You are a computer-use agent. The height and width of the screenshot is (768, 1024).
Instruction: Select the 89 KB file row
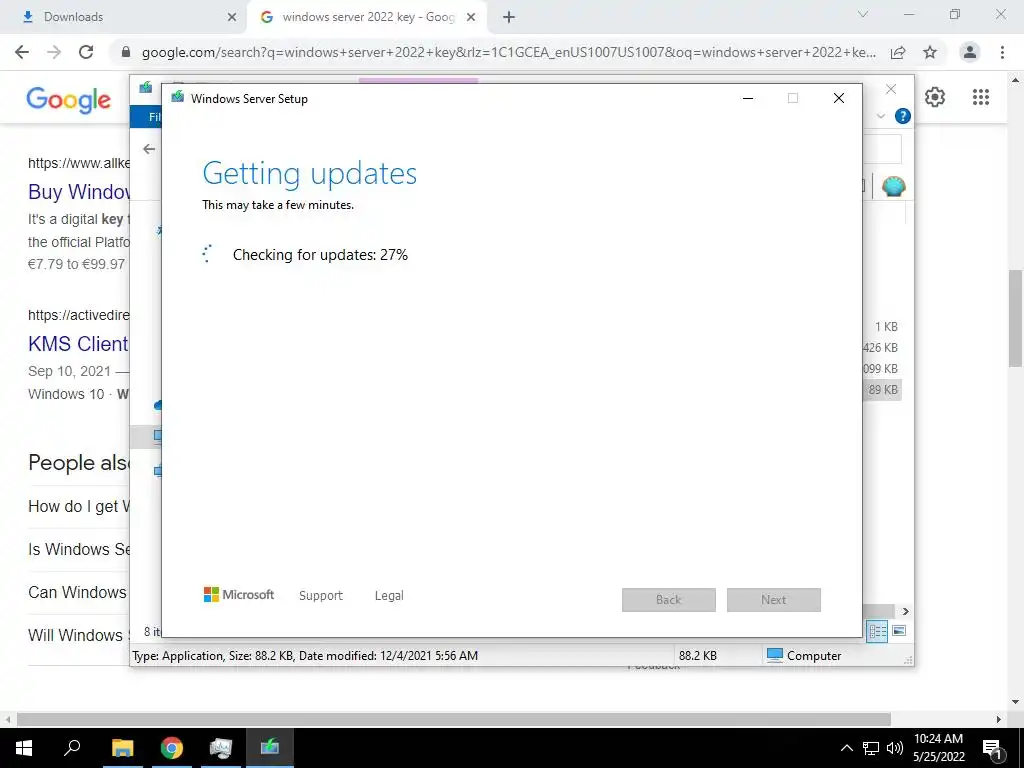(882, 390)
